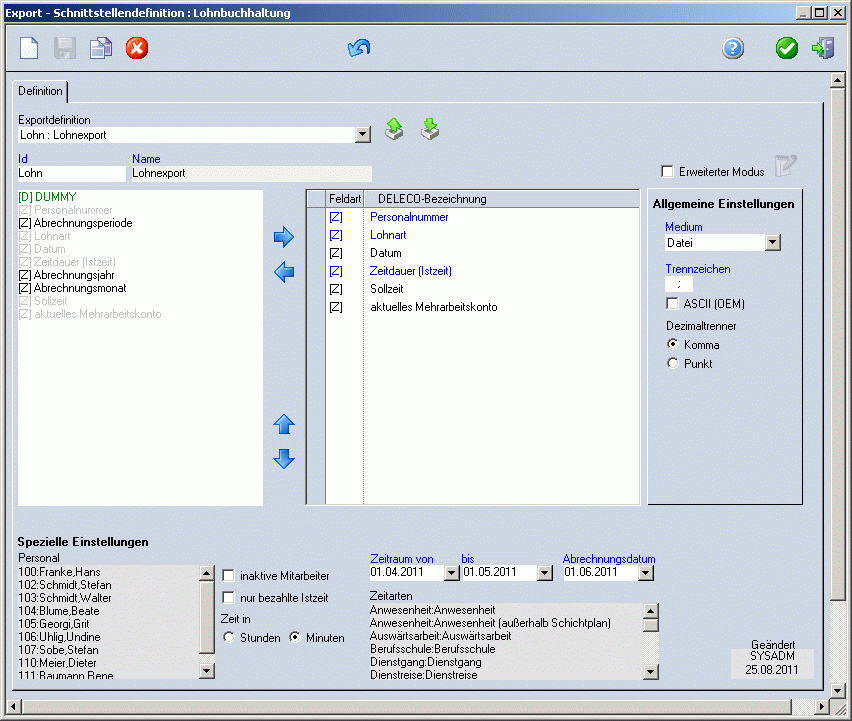The height and width of the screenshot is (721, 852).
Task: Click the red delete icon
Action: pos(137,48)
